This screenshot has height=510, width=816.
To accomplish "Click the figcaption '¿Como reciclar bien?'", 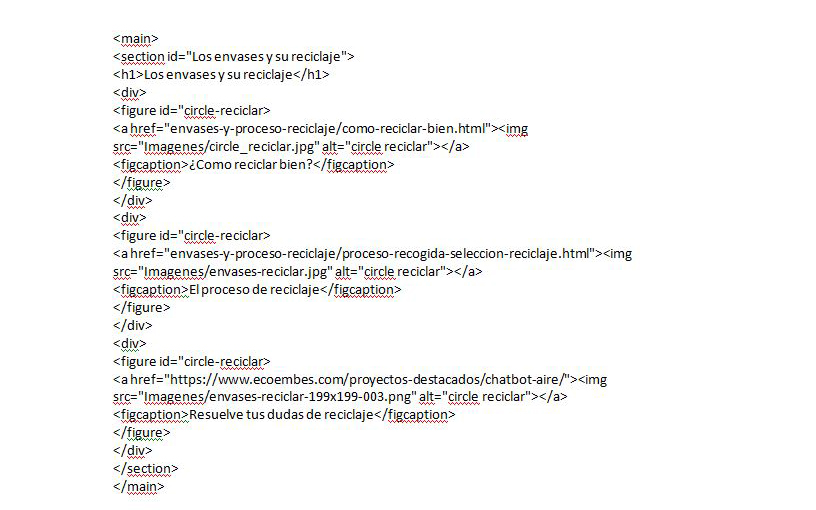I will (x=253, y=164).
